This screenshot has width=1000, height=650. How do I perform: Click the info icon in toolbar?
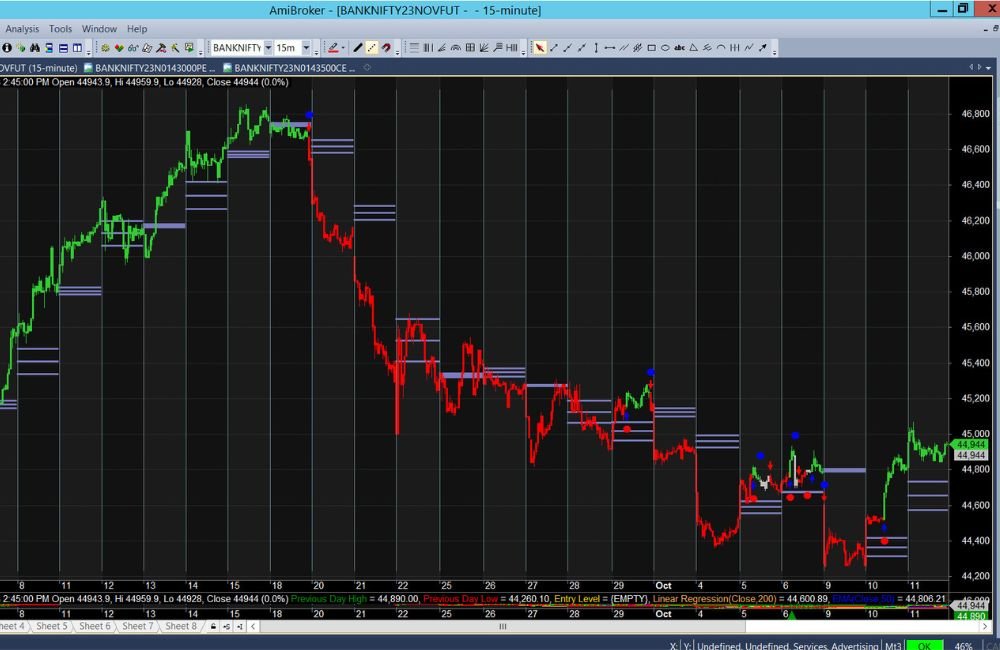point(7,48)
